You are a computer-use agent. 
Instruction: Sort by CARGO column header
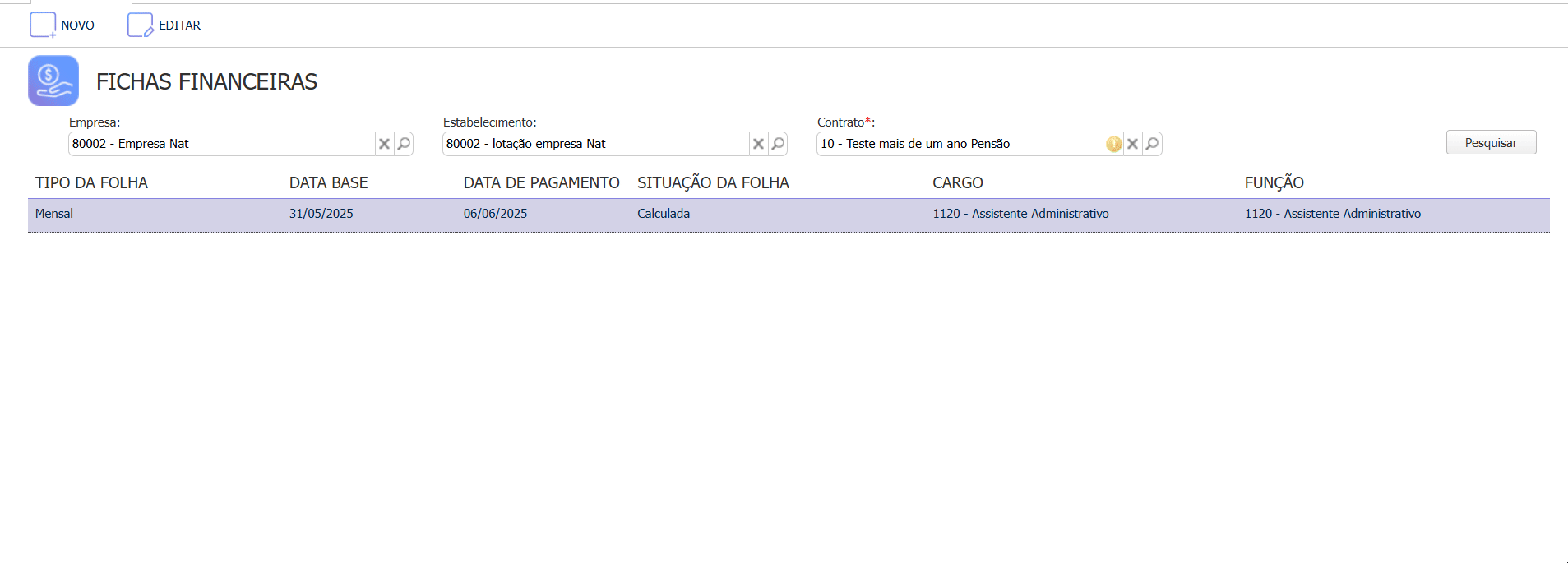pyautogui.click(x=957, y=182)
